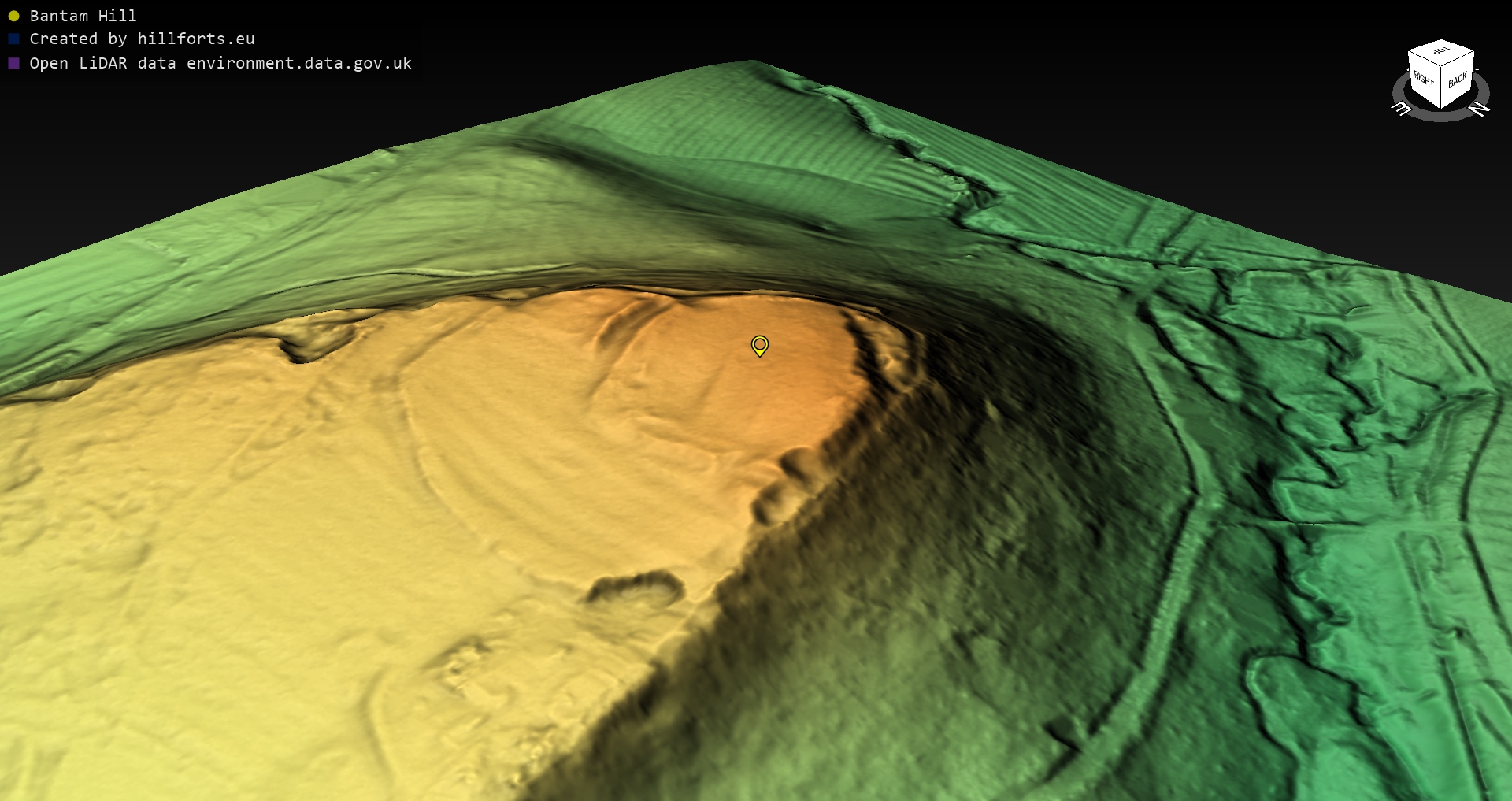Image resolution: width=1512 pixels, height=801 pixels.
Task: Click the yellow location pin on the hilltop
Action: pyautogui.click(x=759, y=345)
